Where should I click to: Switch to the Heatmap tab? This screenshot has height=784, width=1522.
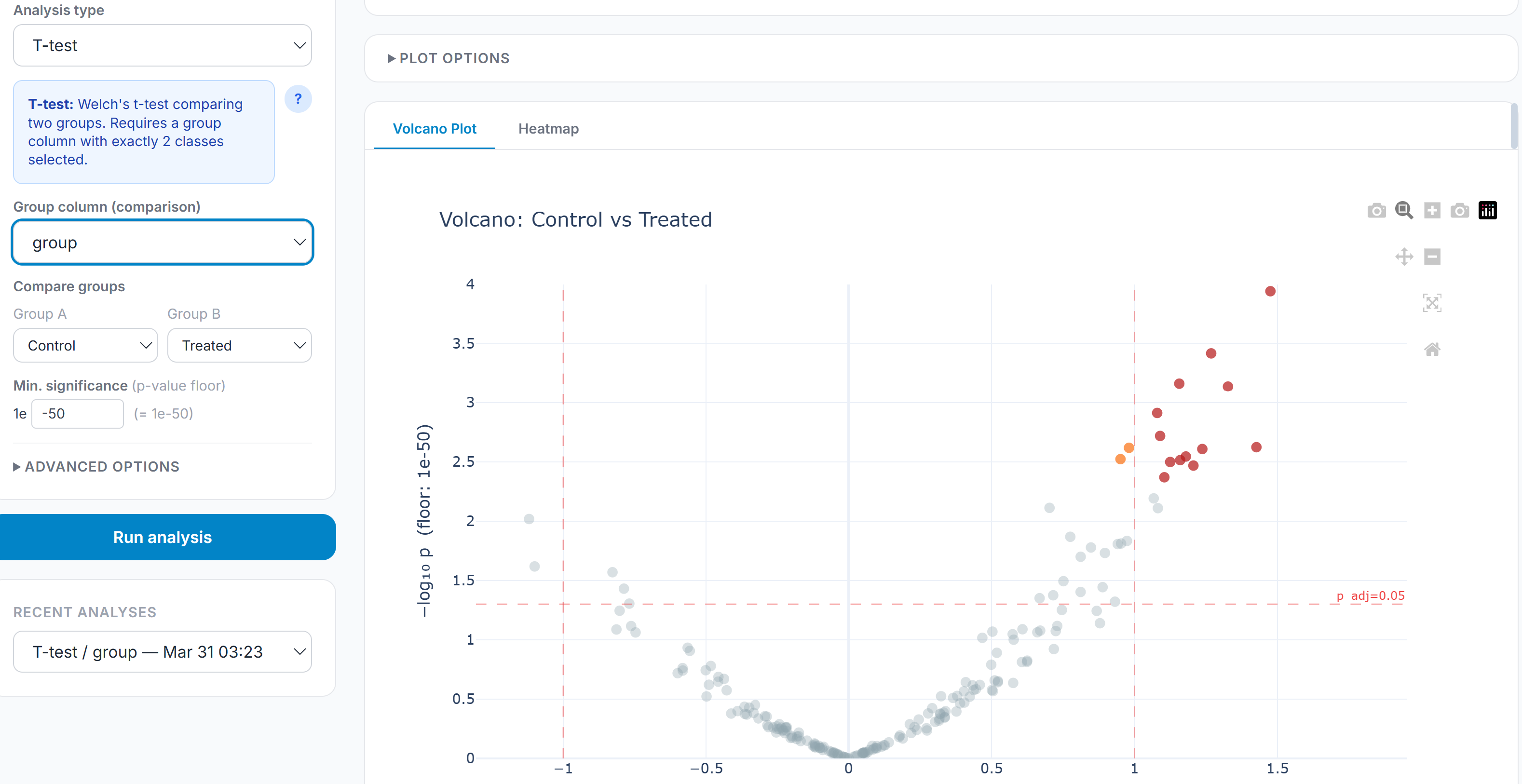coord(548,129)
